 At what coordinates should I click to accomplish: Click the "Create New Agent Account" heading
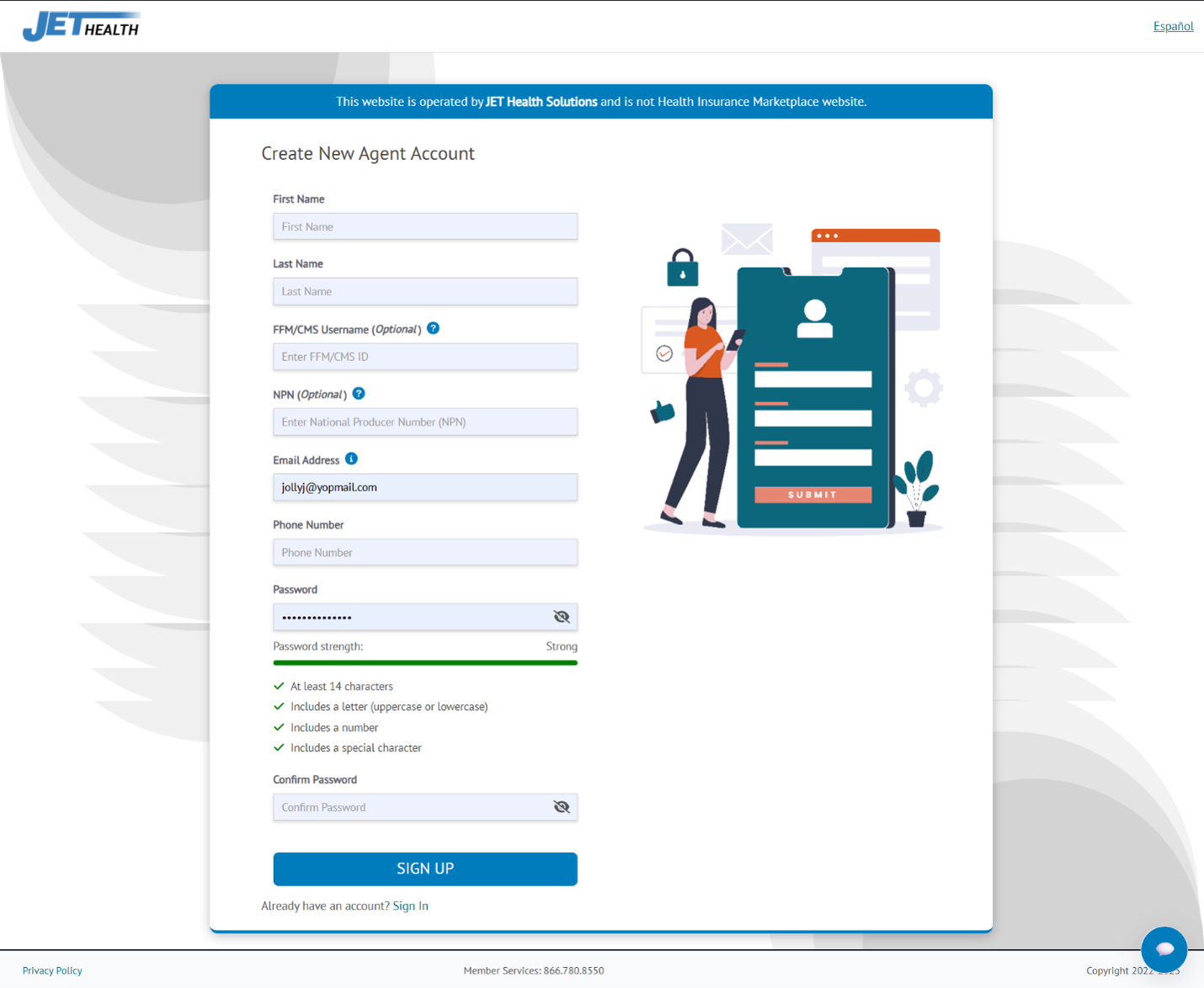(368, 153)
